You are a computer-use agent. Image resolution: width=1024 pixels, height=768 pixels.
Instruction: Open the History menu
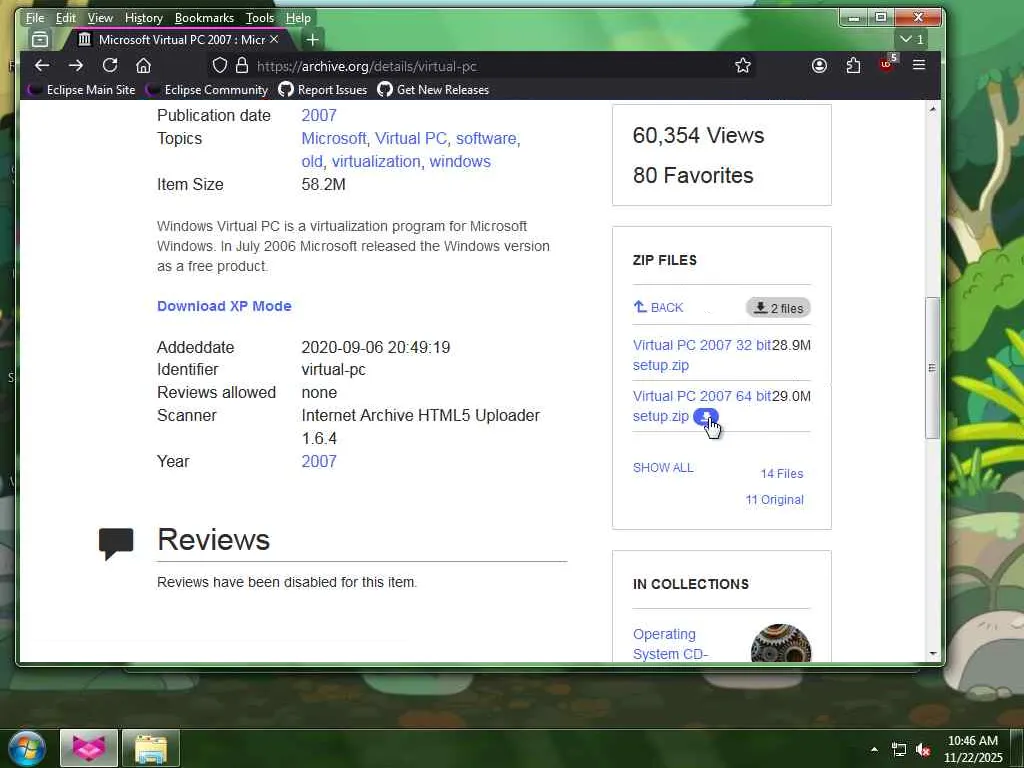click(x=144, y=18)
